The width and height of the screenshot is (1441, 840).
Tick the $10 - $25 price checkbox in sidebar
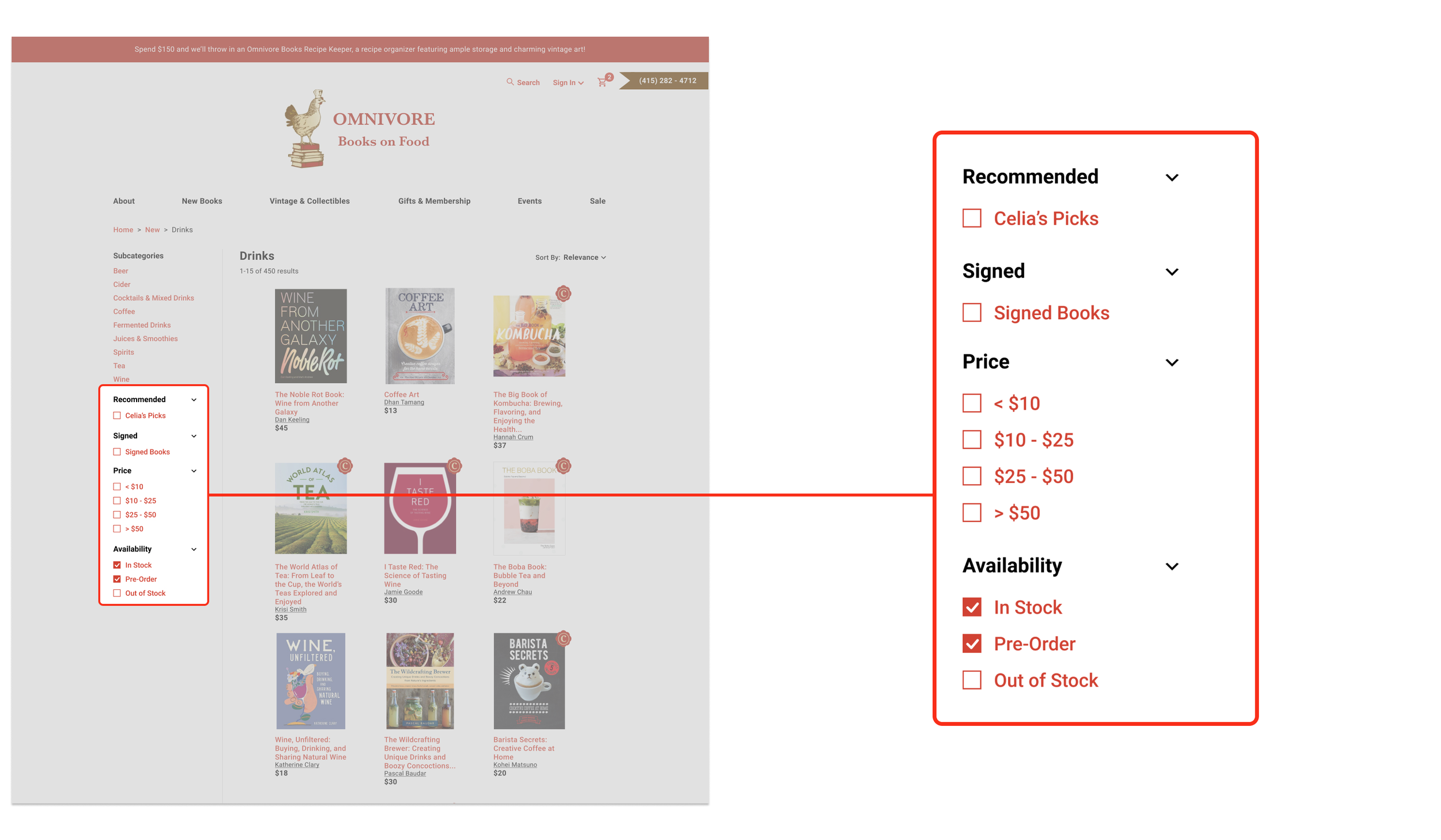[x=117, y=501]
